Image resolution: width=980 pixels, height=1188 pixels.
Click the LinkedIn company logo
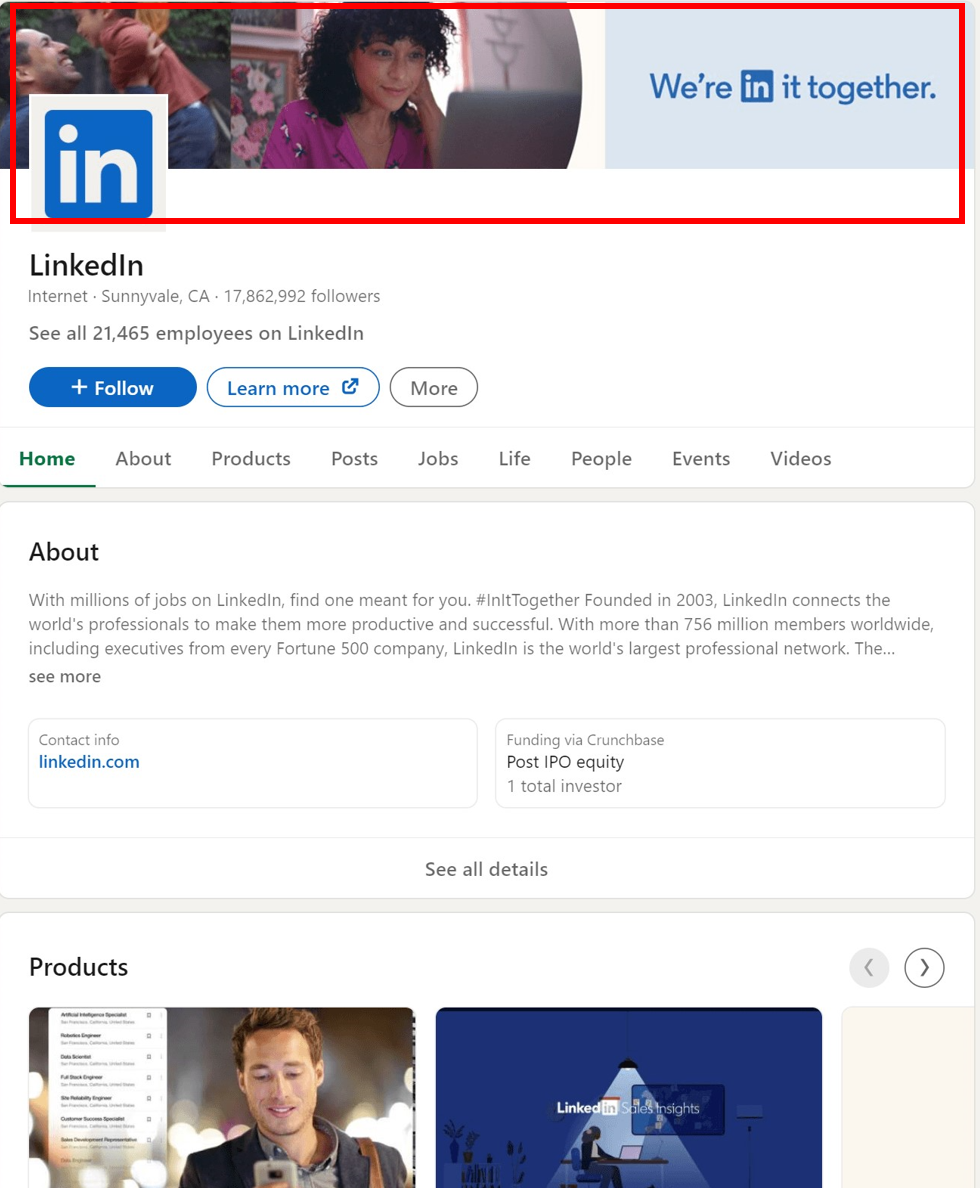click(97, 162)
